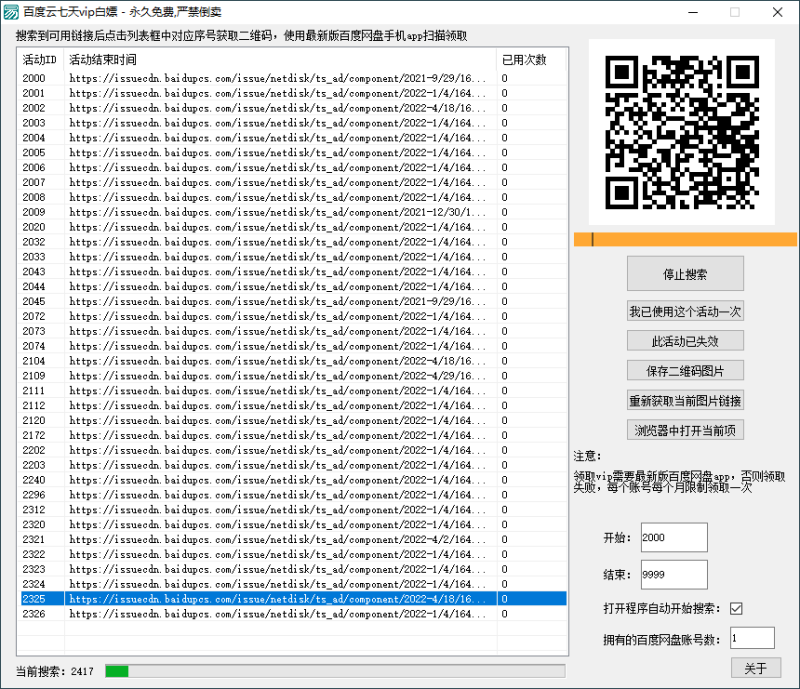Click the 开始 start value input field
The height and width of the screenshot is (689, 800).
pyautogui.click(x=672, y=536)
